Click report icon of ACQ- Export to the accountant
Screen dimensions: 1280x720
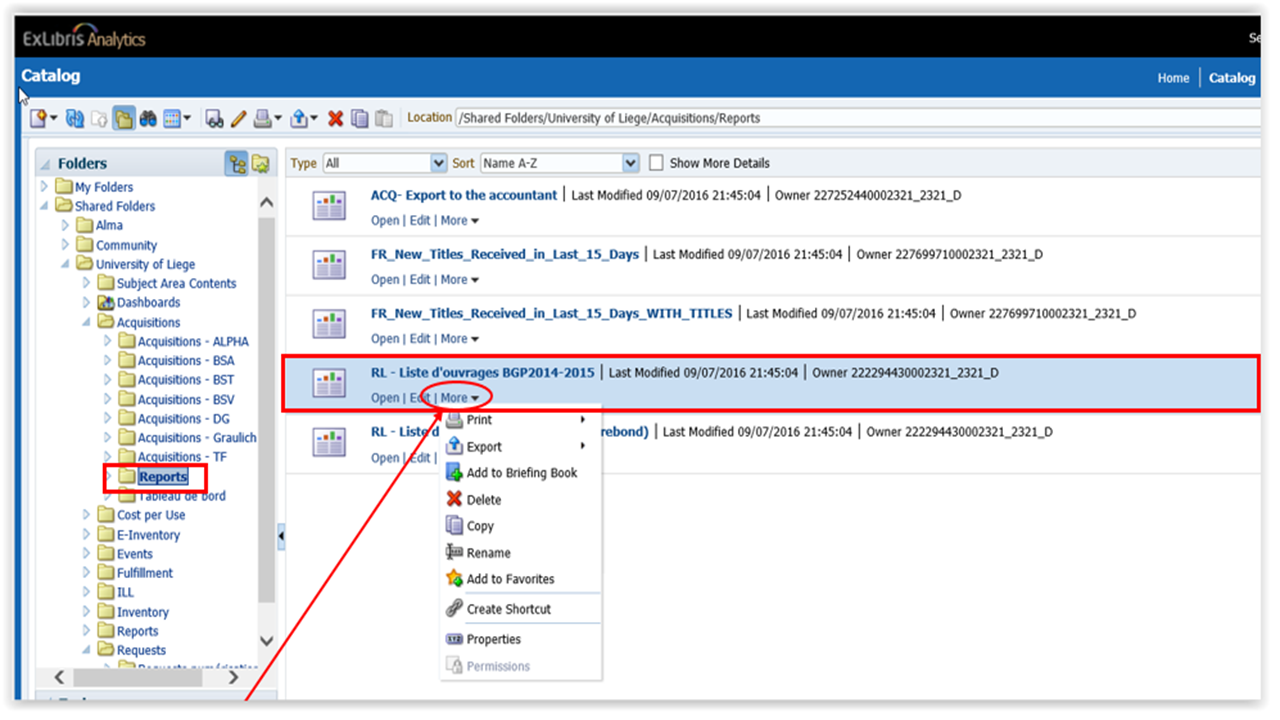329,207
